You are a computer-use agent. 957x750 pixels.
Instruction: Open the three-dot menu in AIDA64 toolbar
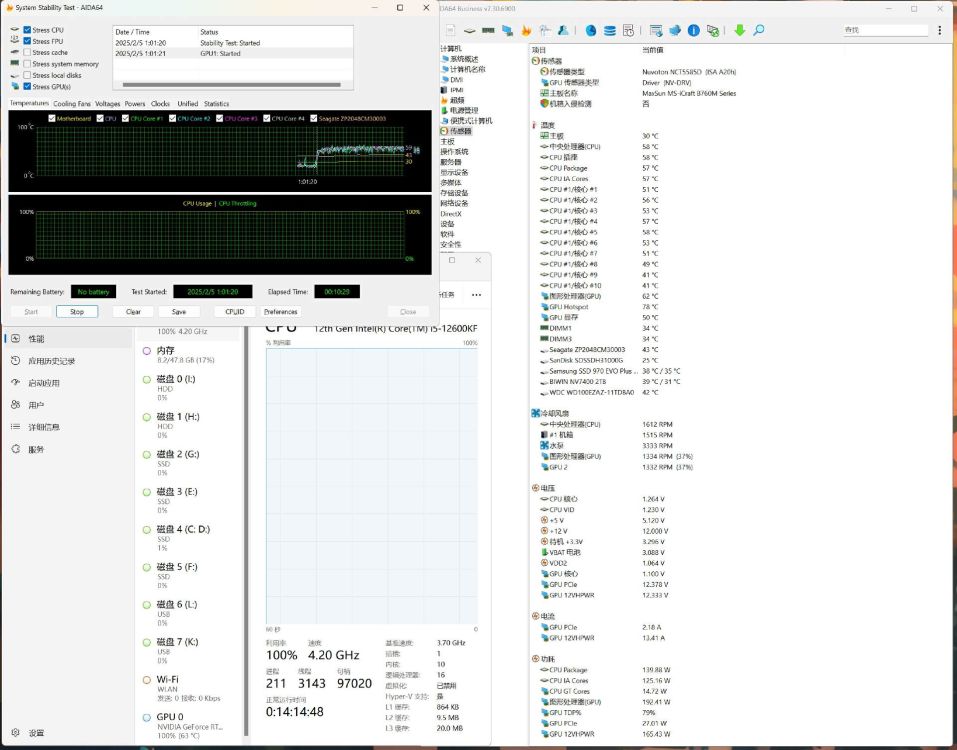pos(939,30)
